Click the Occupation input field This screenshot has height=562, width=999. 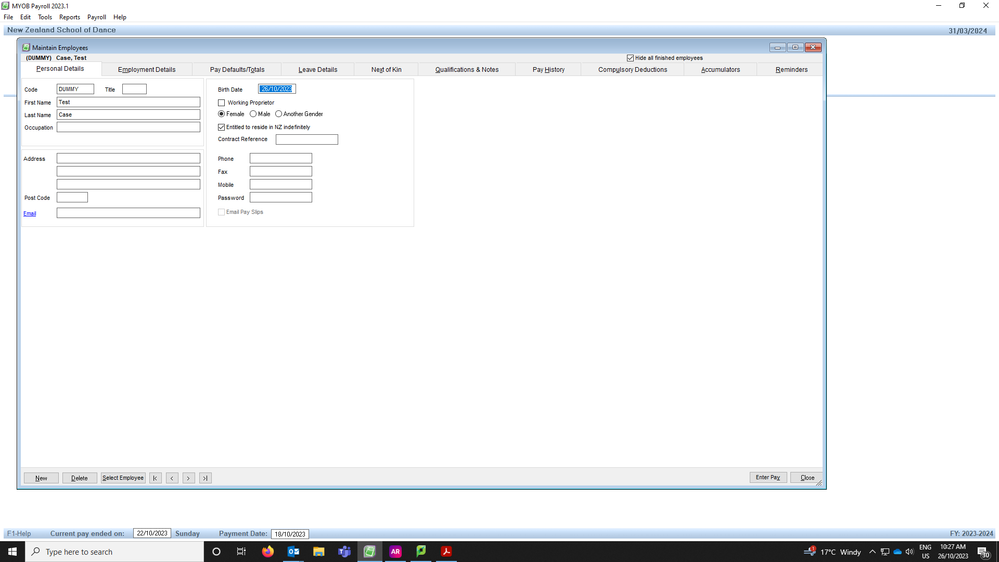coord(128,127)
